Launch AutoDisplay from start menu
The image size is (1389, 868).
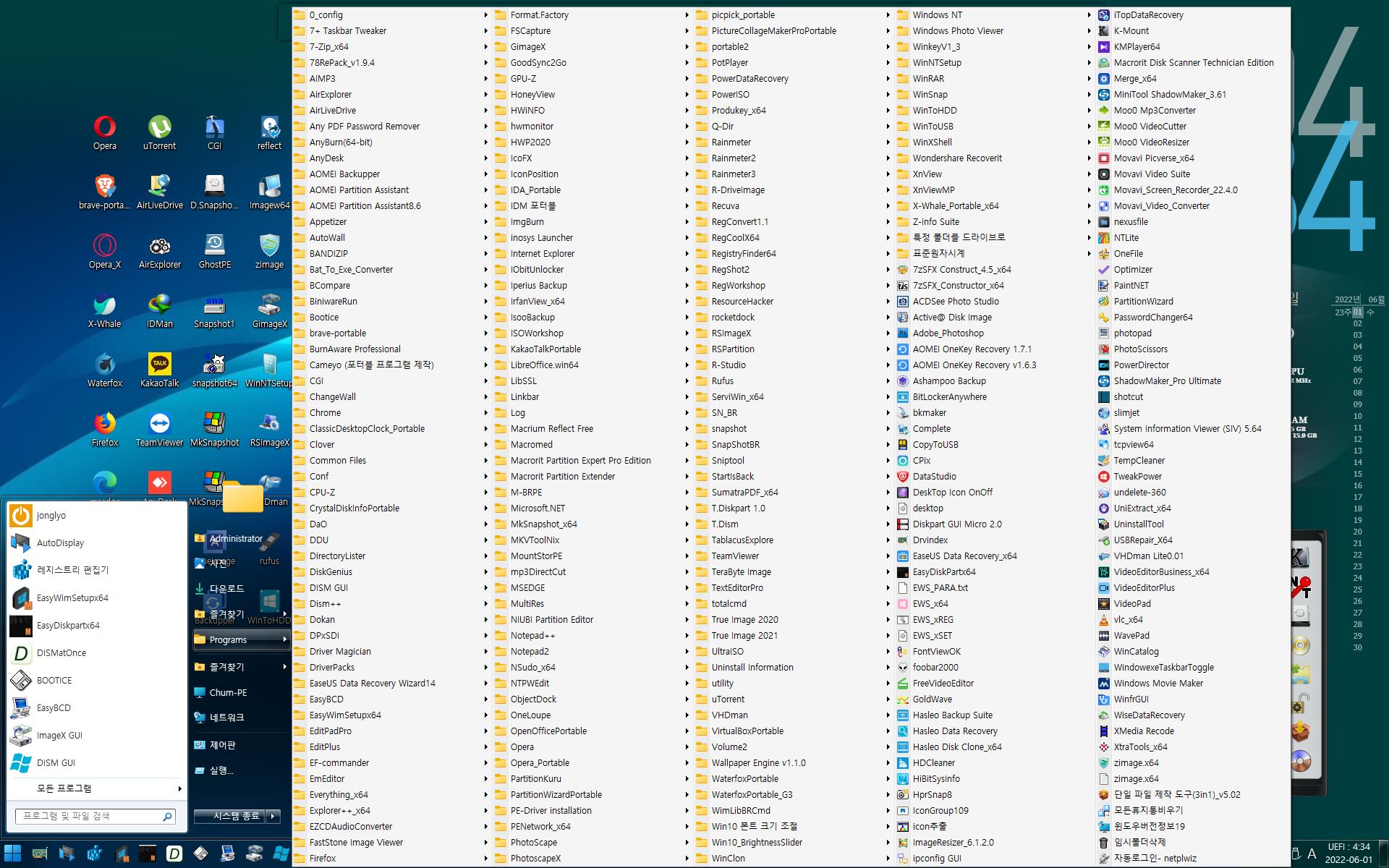point(95,542)
